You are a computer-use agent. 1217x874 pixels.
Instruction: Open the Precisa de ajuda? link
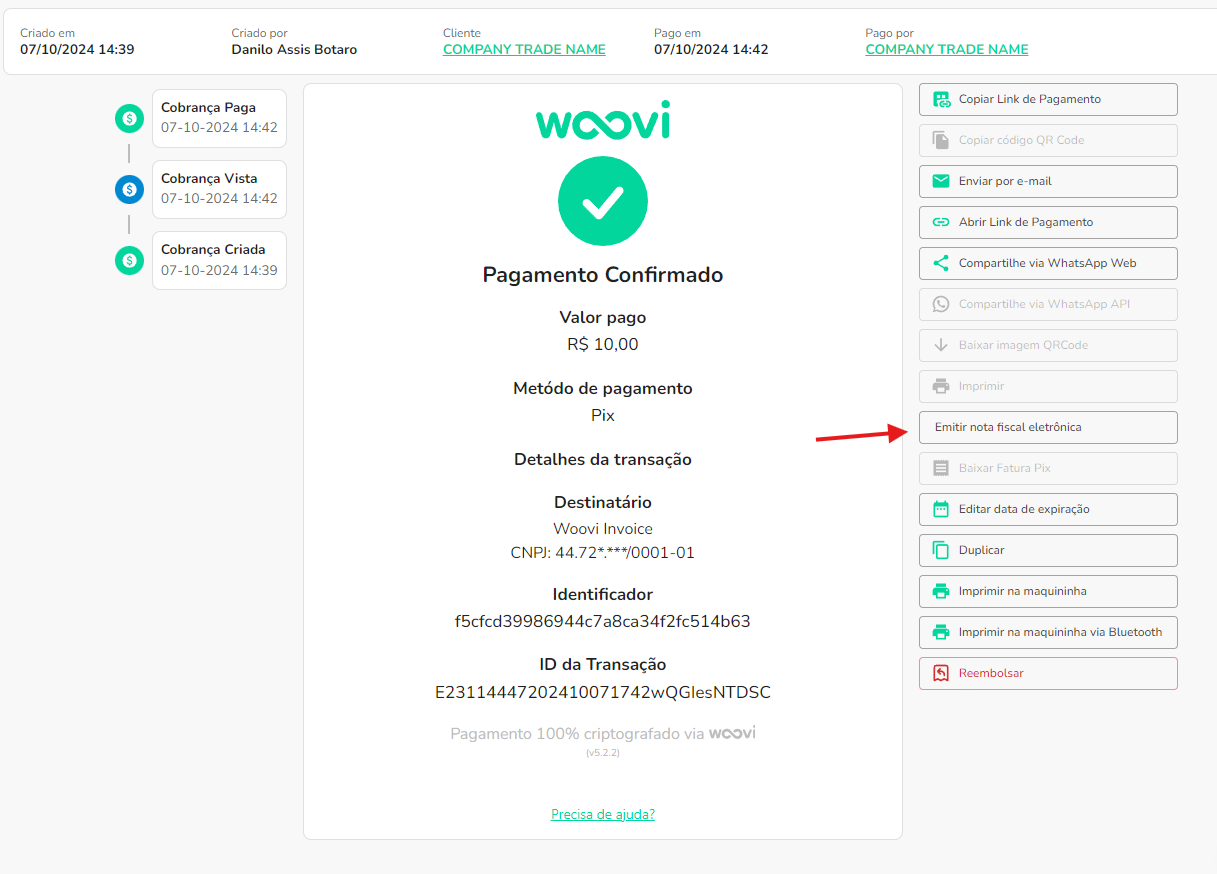(x=602, y=814)
